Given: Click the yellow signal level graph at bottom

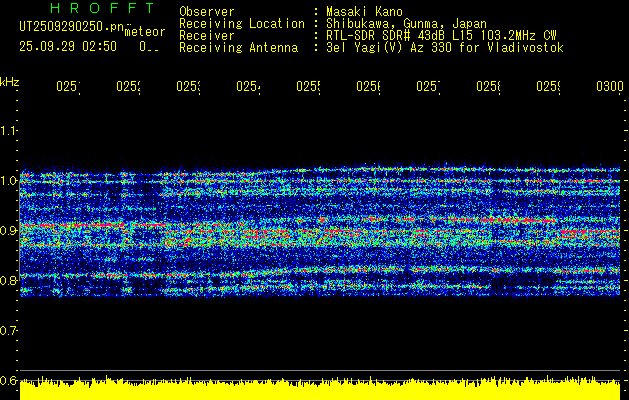Looking at the screenshot, I should tap(320, 388).
